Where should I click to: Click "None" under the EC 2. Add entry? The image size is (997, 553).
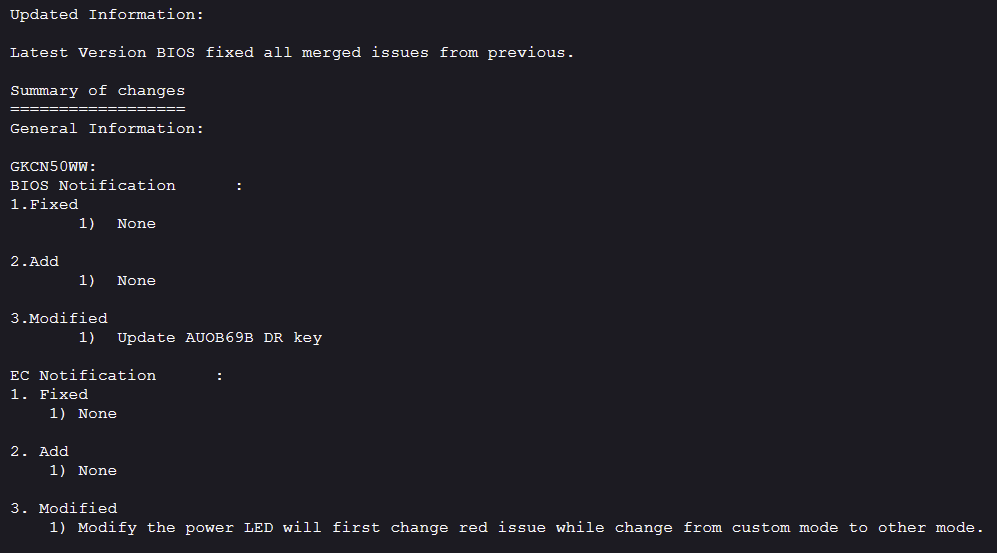coord(97,470)
